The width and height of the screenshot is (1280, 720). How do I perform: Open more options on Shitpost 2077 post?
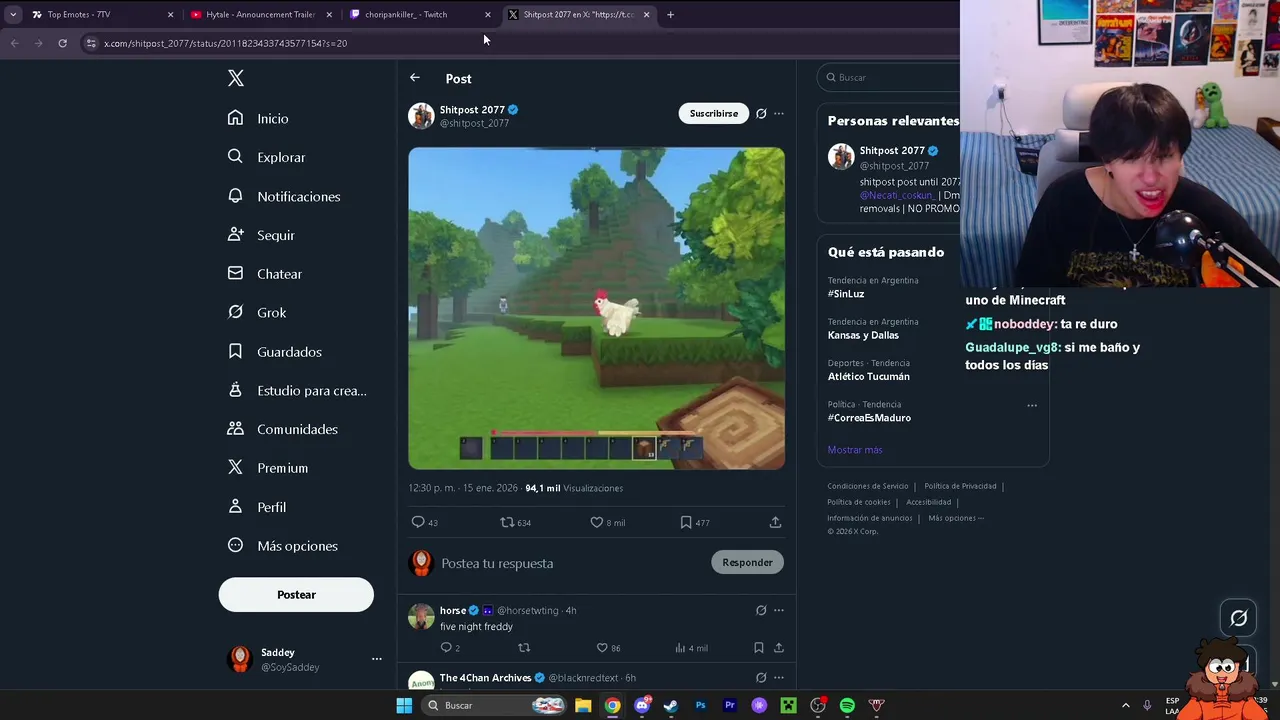(779, 113)
